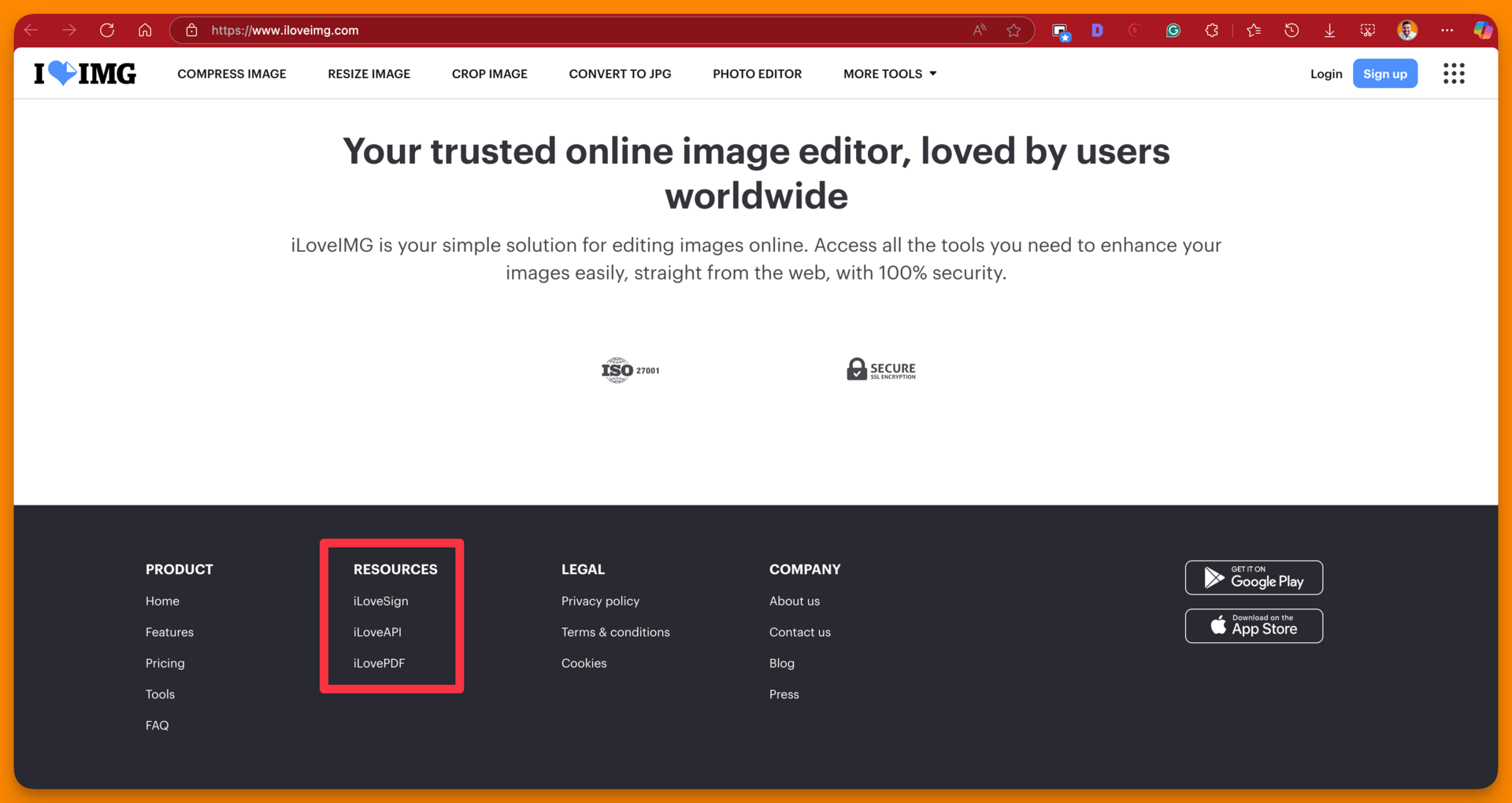Expand the More Tools dropdown
This screenshot has height=803, width=1512.
click(890, 74)
